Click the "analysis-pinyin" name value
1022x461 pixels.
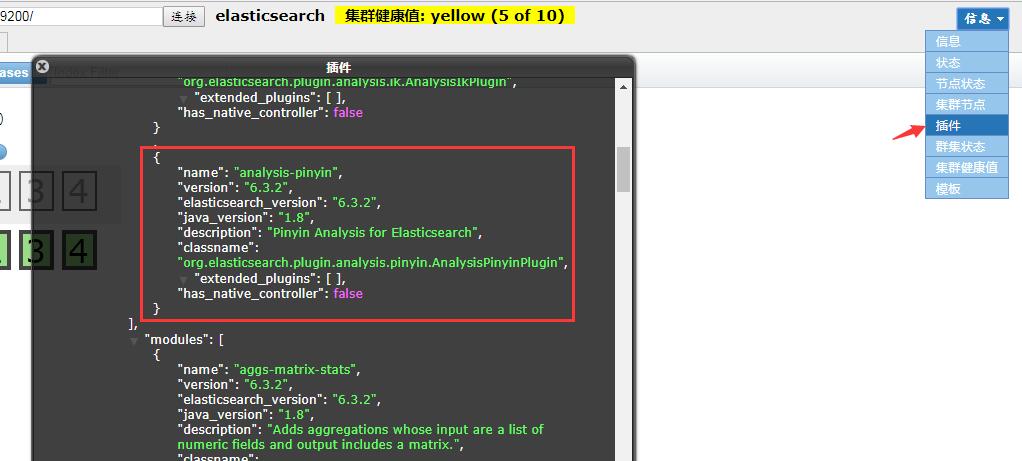(287, 173)
